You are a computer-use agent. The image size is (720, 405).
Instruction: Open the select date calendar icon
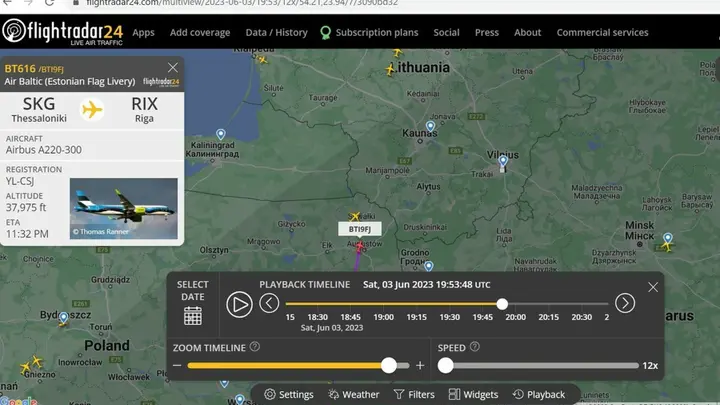[193, 316]
